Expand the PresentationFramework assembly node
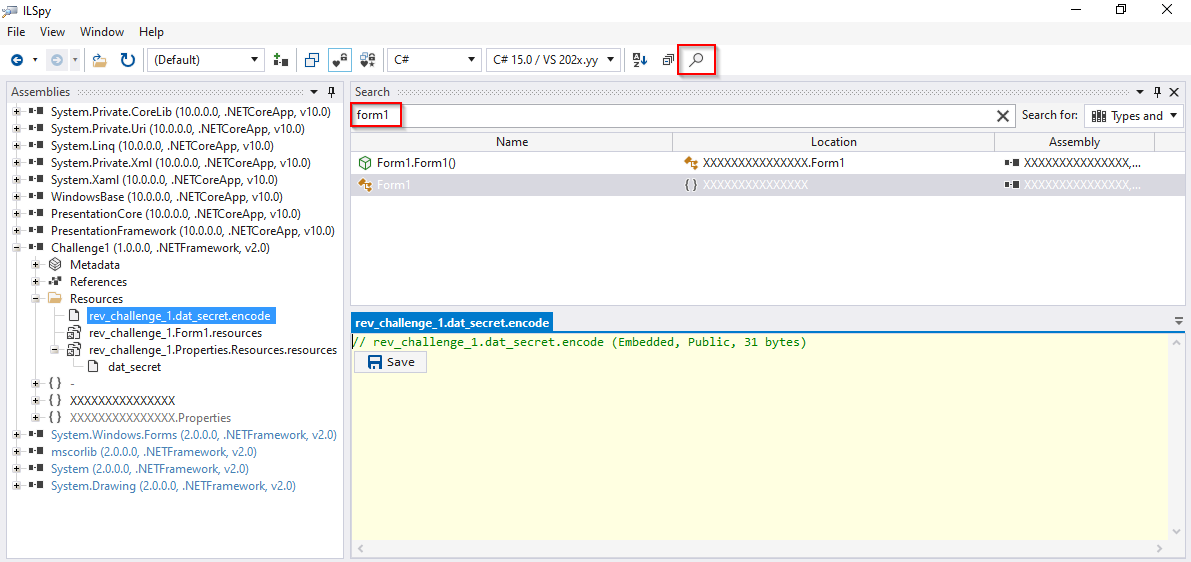1191x562 pixels. click(17, 231)
